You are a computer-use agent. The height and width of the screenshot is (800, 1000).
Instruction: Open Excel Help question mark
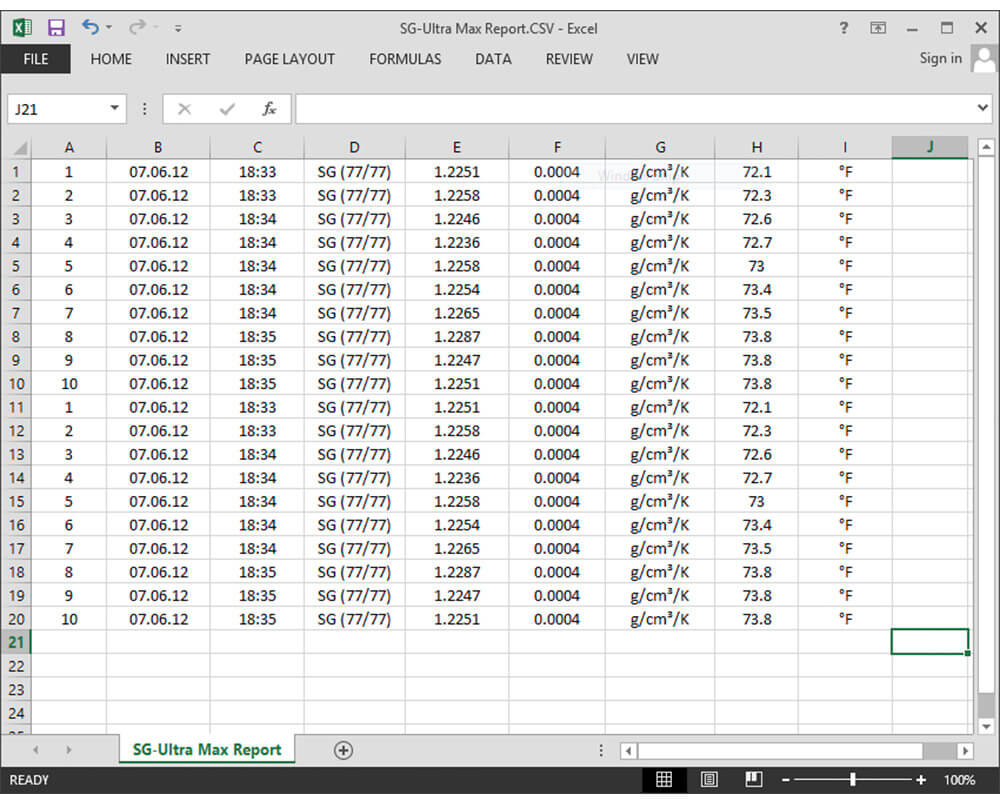(844, 28)
